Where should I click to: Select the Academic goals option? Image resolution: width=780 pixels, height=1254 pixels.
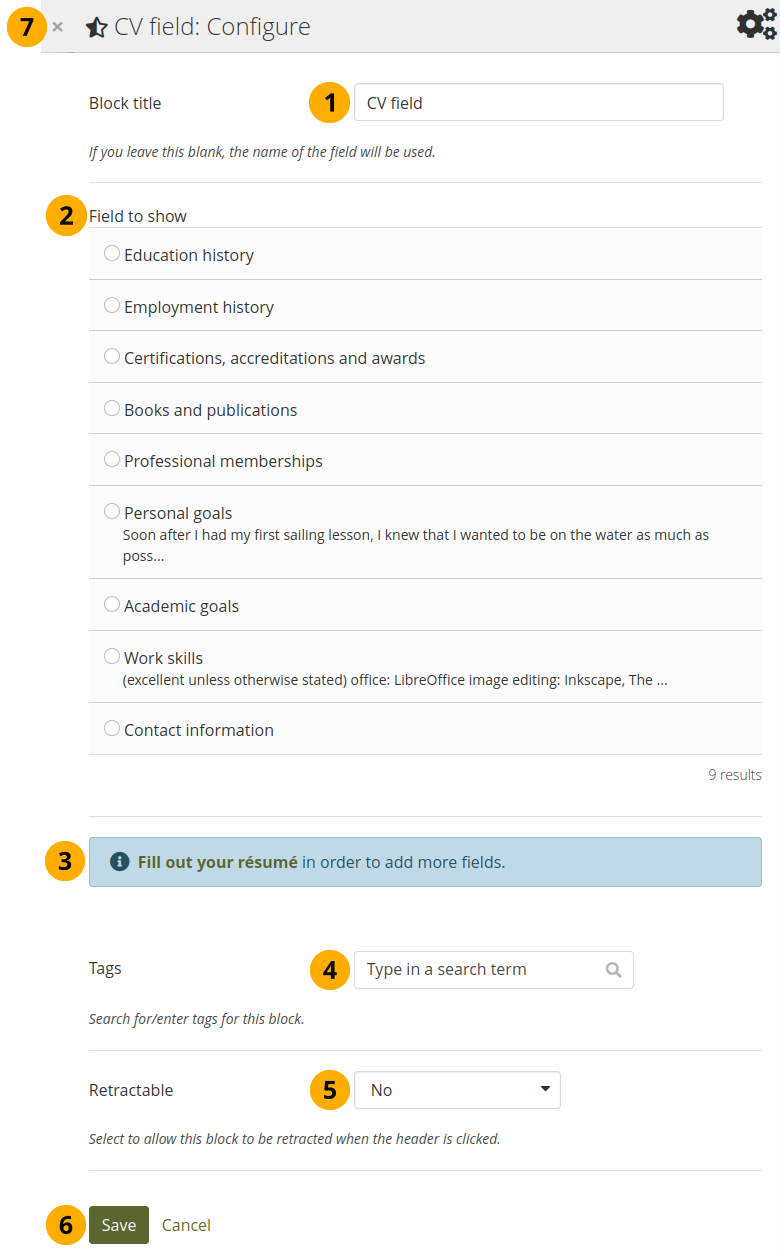(112, 605)
